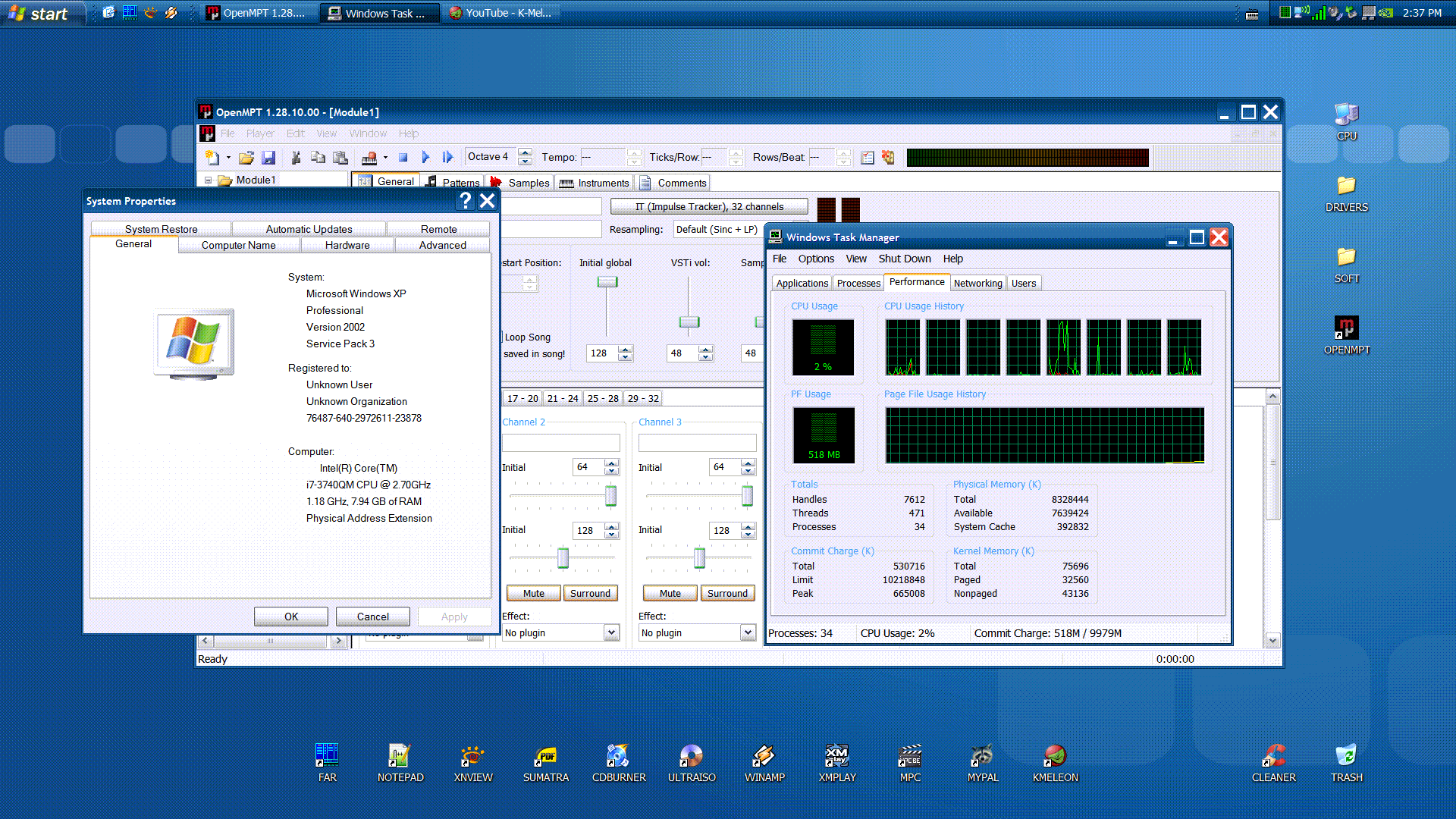
Task: Launch the MPC desktop shortcut
Action: (910, 763)
